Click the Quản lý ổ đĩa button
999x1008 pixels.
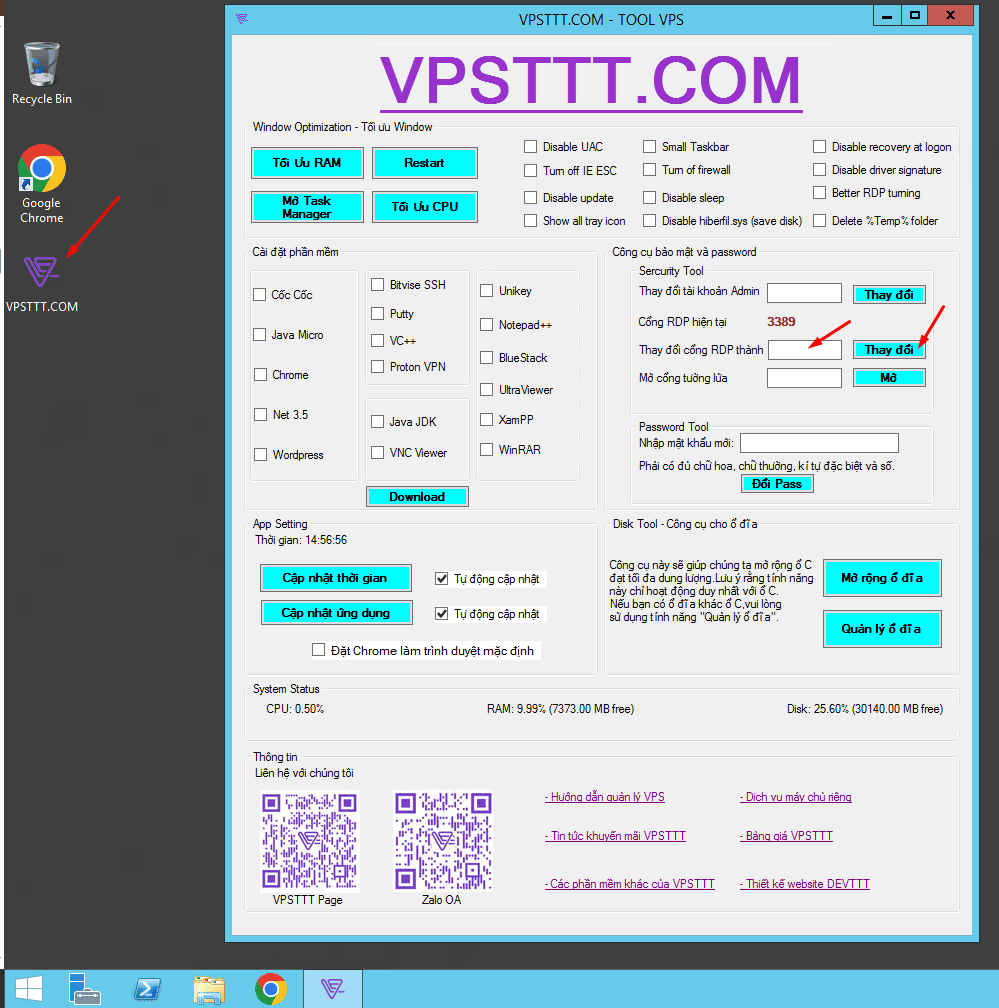(882, 629)
